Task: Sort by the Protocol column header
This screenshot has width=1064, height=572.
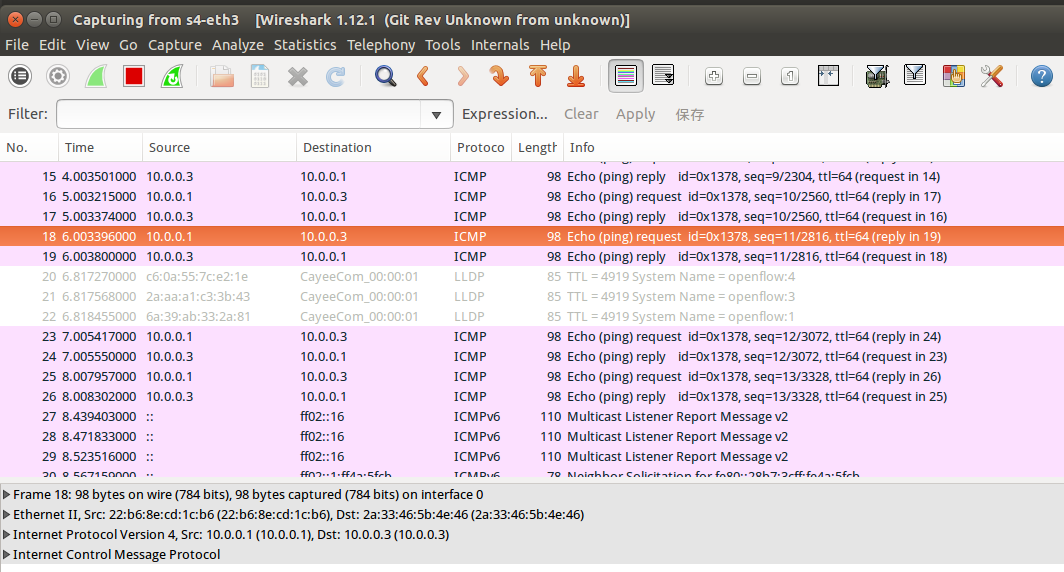Action: (x=480, y=147)
